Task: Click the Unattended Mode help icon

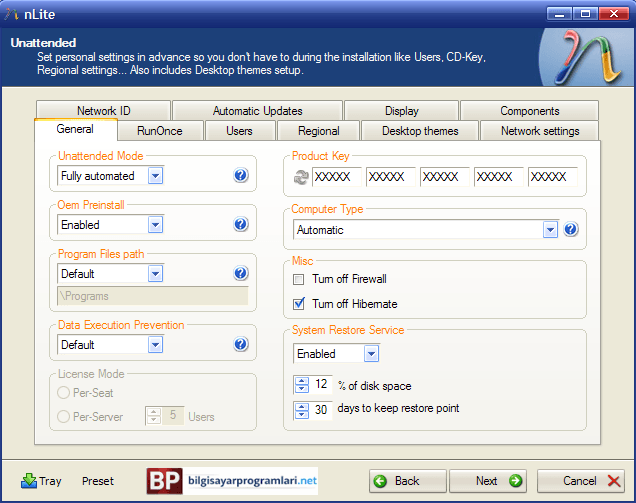Action: click(241, 175)
